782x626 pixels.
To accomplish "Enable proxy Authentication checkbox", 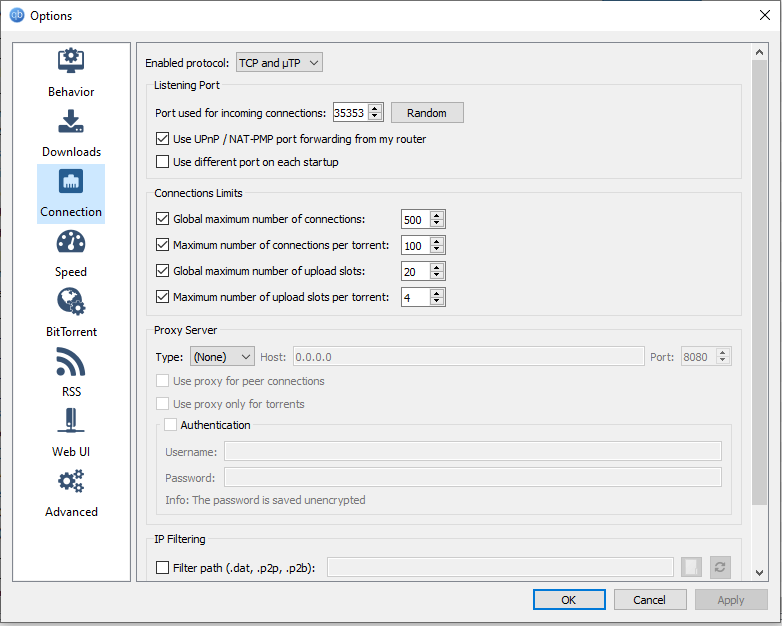I will [x=171, y=424].
